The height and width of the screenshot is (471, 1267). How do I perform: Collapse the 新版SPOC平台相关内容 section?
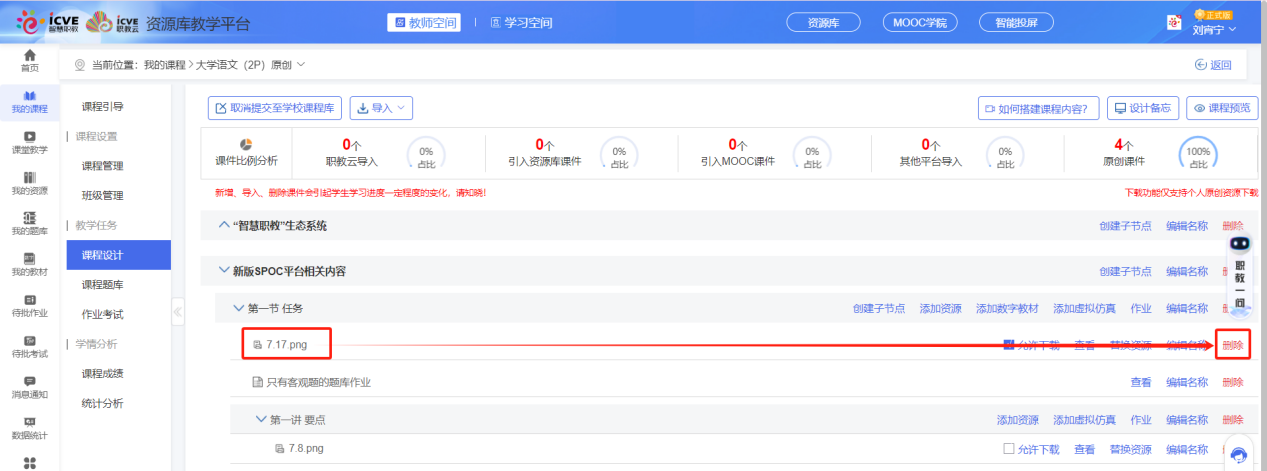pos(224,271)
